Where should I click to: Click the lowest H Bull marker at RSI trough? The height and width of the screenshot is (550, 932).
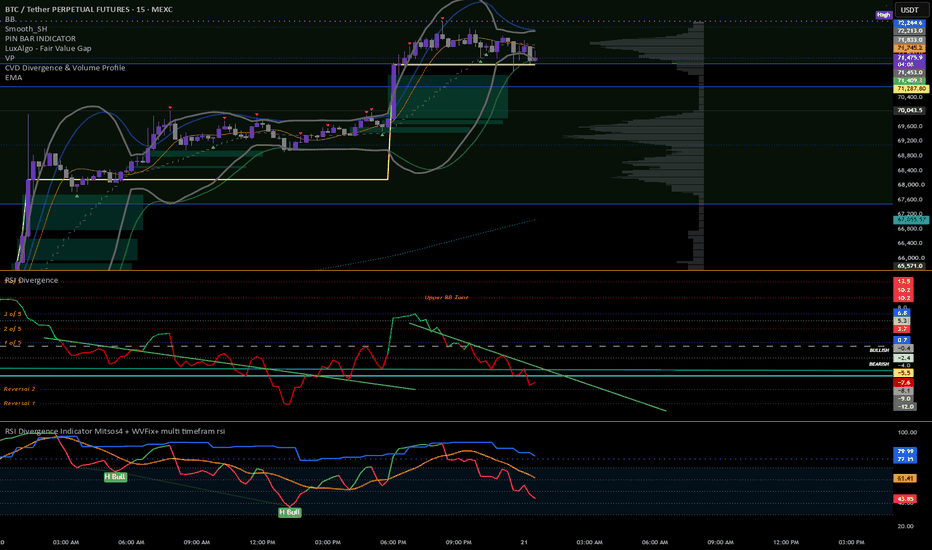(x=289, y=512)
